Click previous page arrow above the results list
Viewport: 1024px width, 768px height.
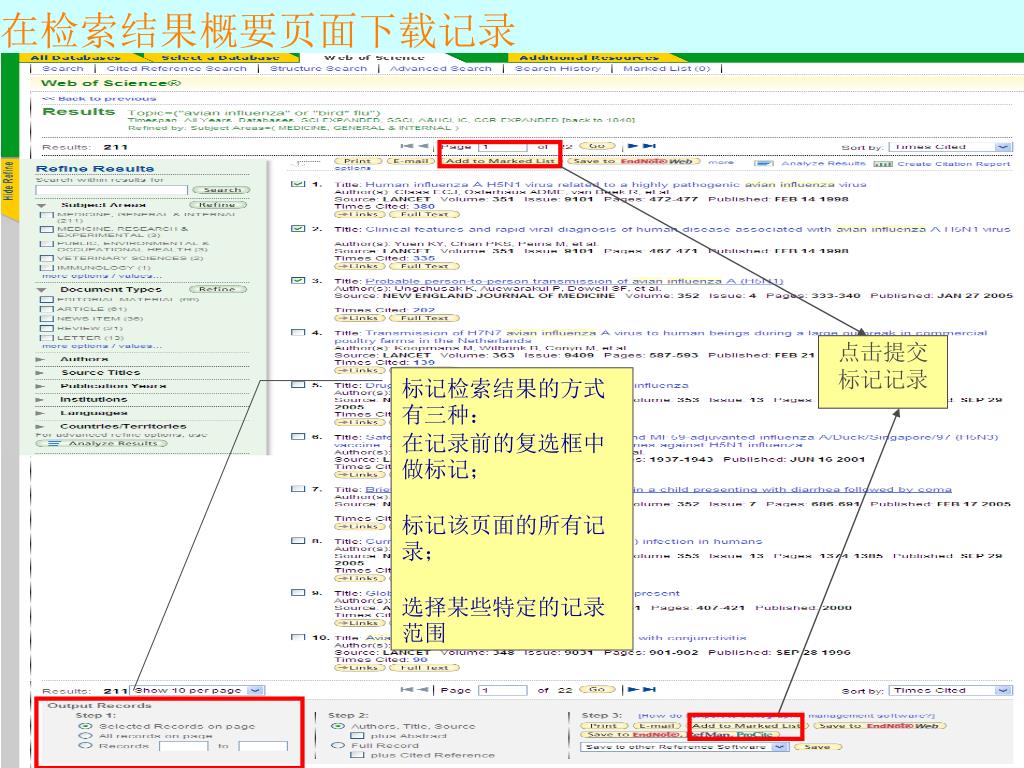[x=423, y=146]
